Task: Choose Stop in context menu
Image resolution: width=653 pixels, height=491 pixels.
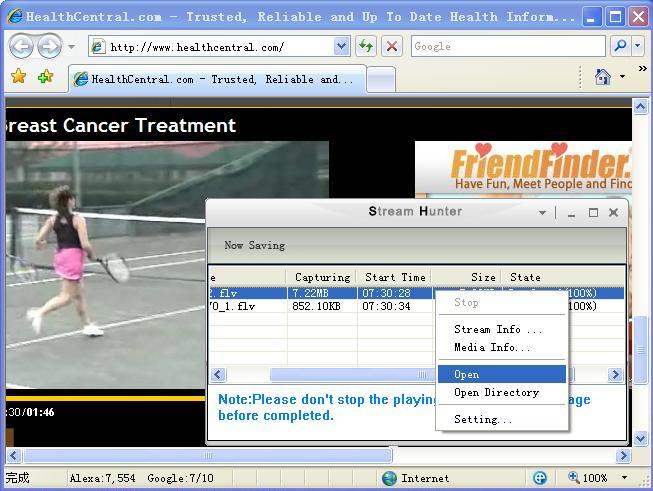Action: (x=502, y=303)
